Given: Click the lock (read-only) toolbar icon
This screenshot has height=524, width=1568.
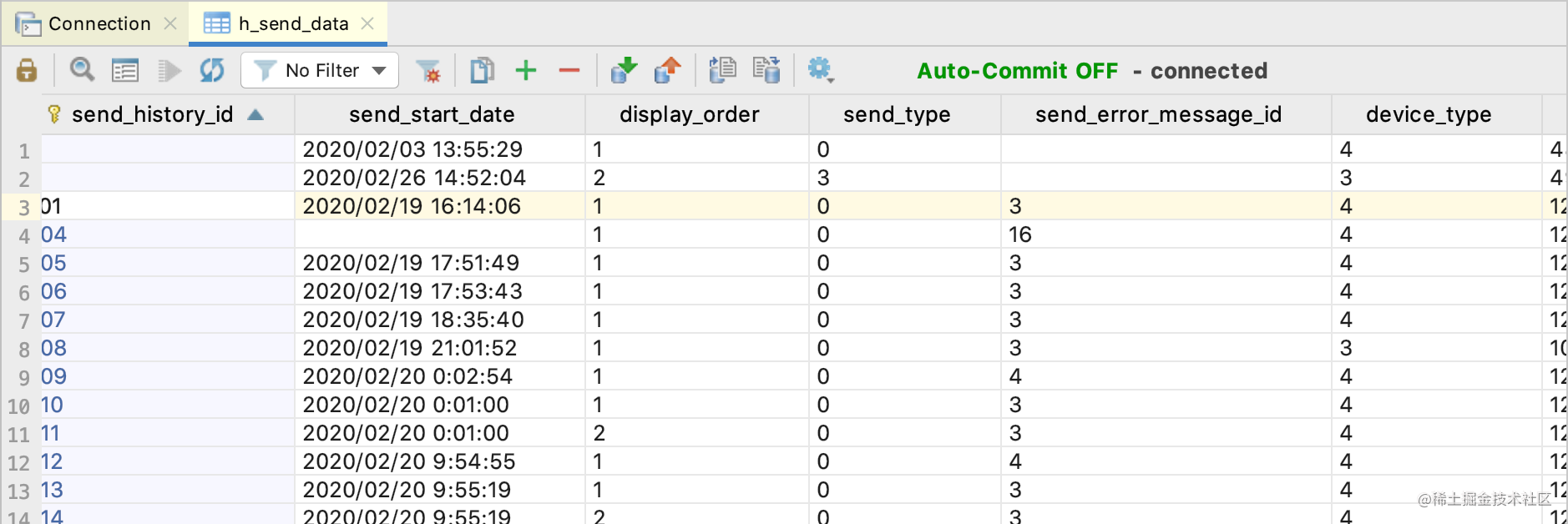Looking at the screenshot, I should (27, 70).
